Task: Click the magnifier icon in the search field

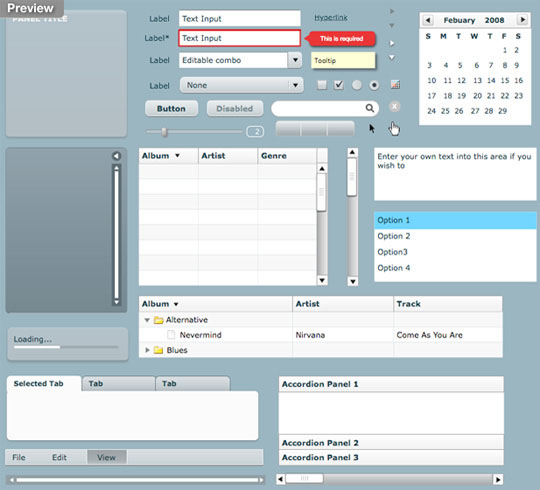Action: (370, 108)
